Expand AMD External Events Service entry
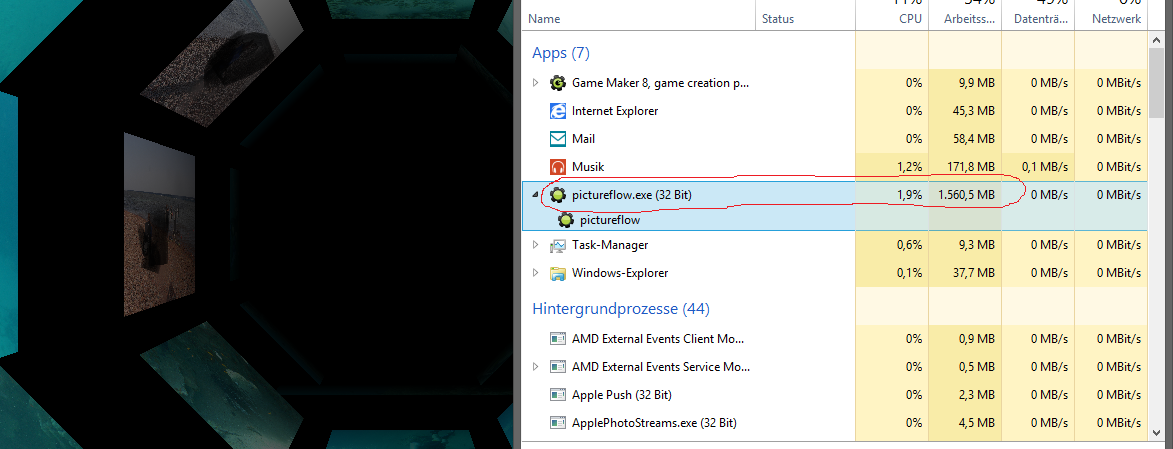1173x449 pixels. 535,367
